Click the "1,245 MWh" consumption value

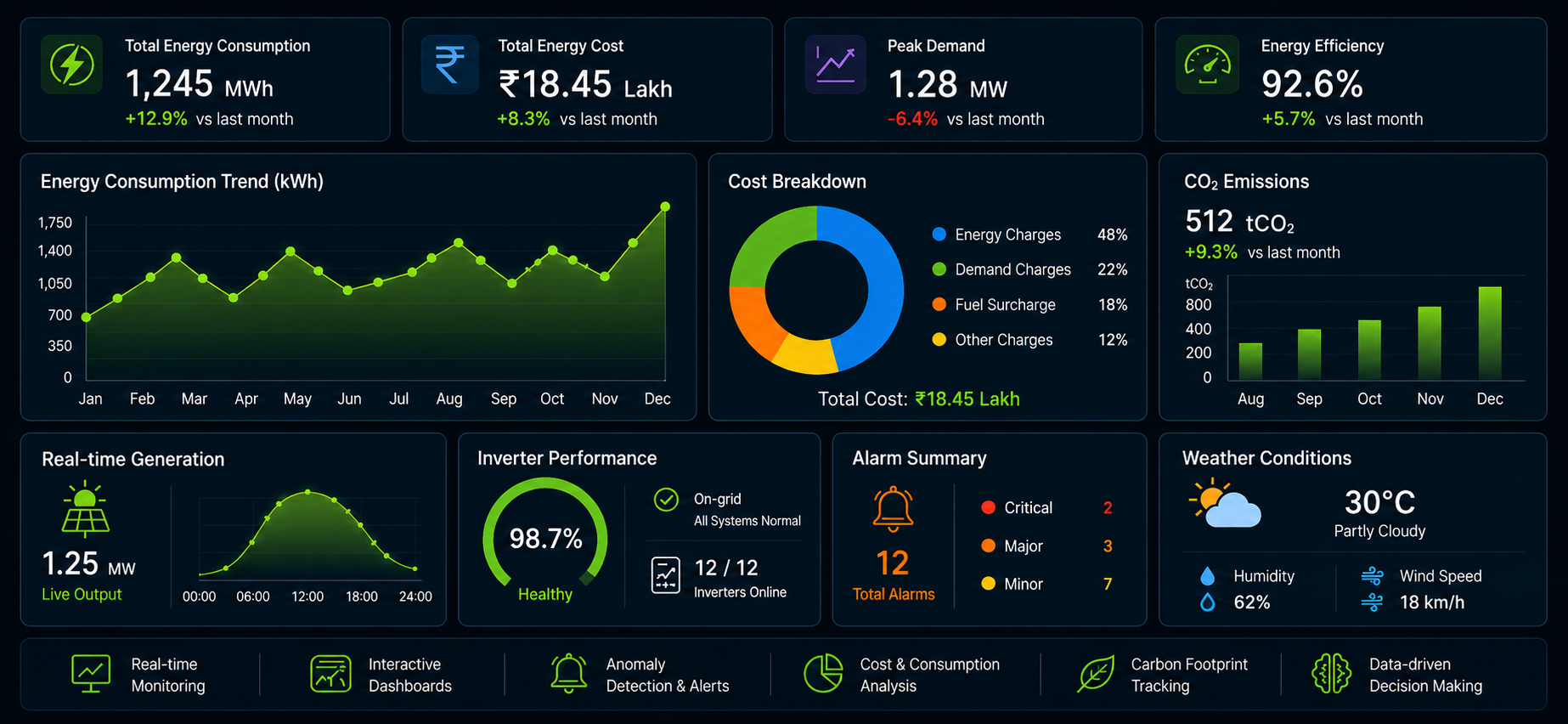click(x=200, y=84)
